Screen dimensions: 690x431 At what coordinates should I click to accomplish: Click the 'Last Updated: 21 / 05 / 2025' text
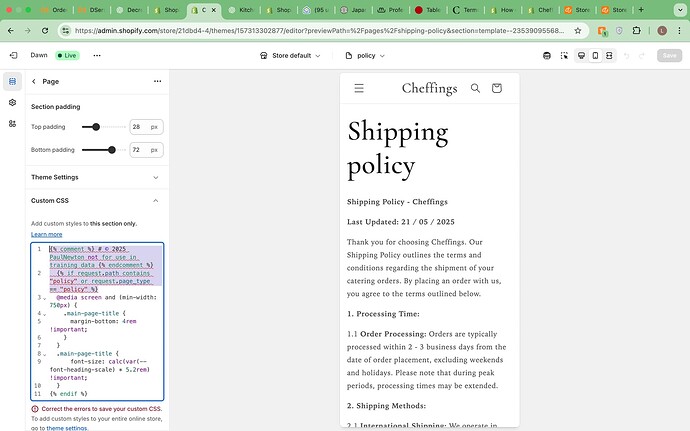click(400, 222)
